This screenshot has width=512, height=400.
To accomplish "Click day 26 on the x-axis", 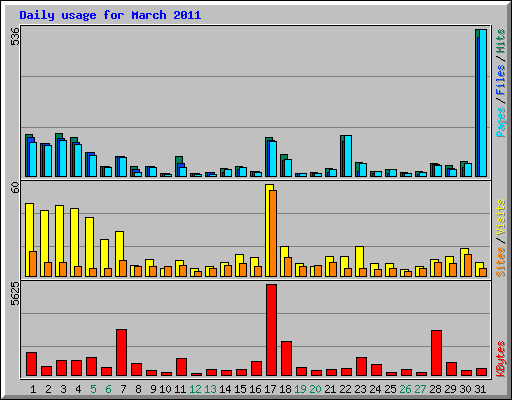I will pos(405,389).
